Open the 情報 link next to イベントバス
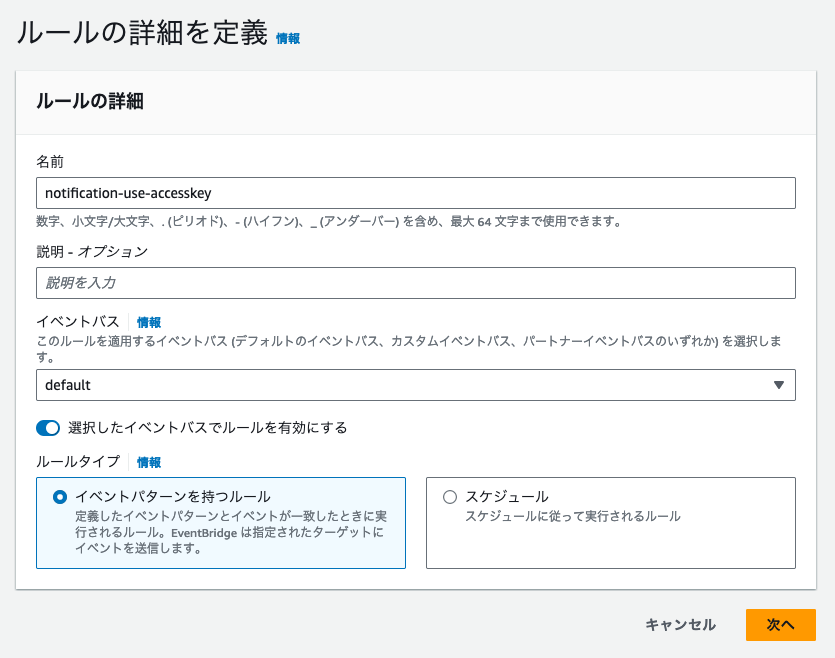The width and height of the screenshot is (835, 658). [x=149, y=322]
